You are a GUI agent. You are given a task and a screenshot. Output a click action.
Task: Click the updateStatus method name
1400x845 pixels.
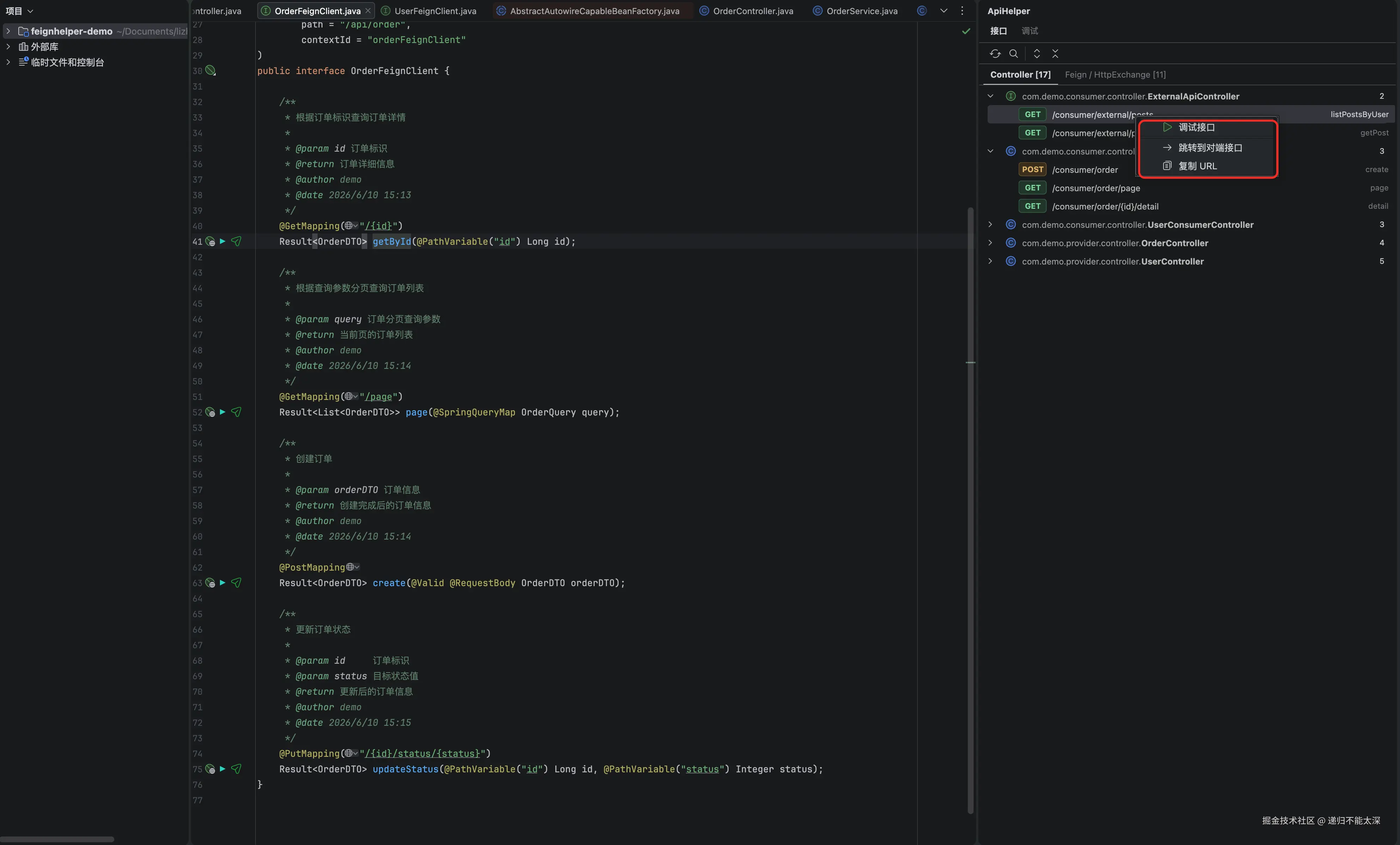[x=406, y=770]
